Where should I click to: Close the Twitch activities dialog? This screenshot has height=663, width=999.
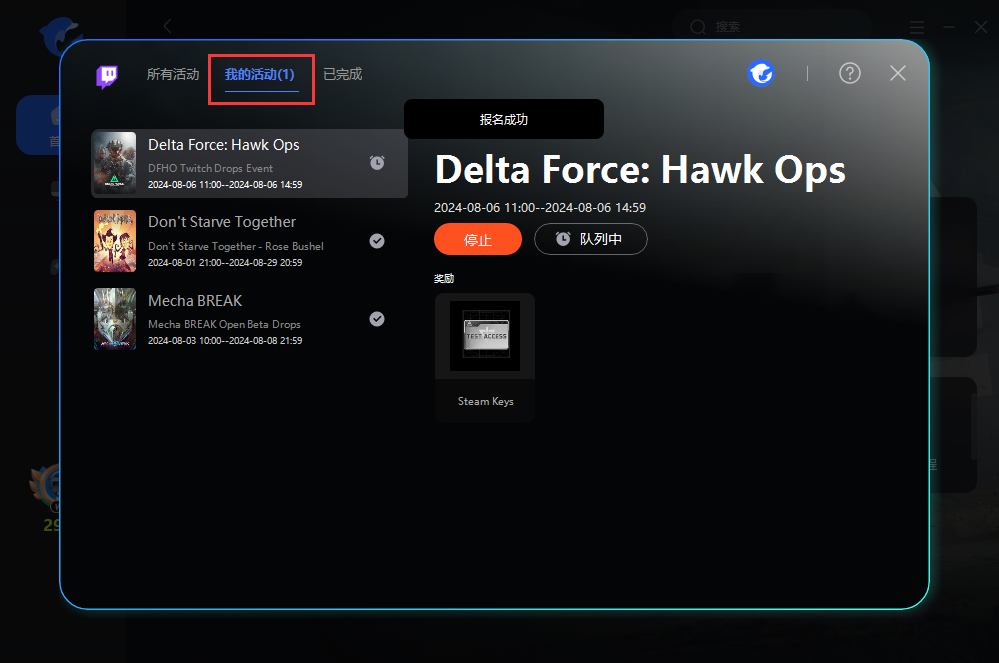[x=898, y=73]
